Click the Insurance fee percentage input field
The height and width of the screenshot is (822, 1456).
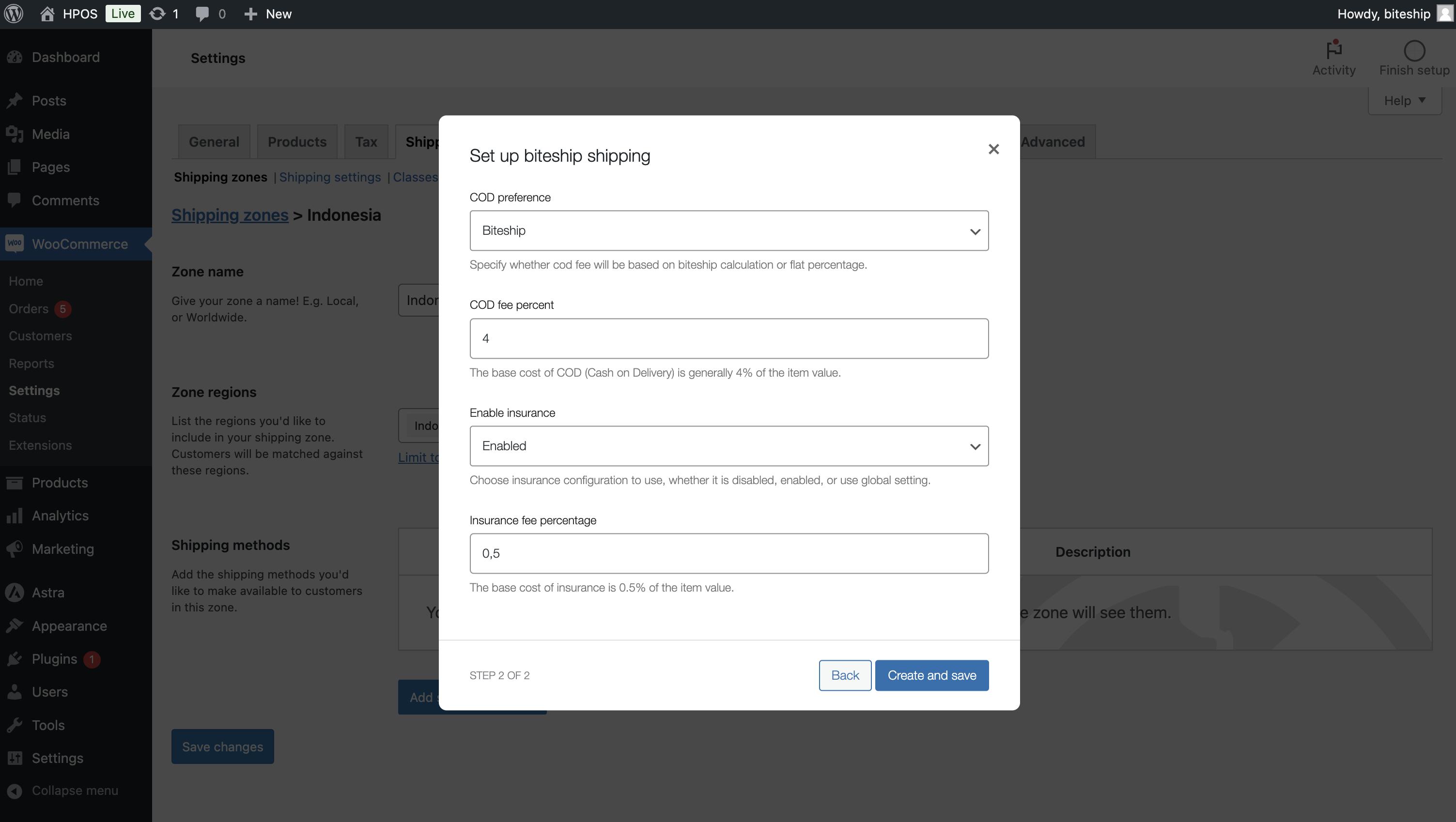[x=729, y=553]
